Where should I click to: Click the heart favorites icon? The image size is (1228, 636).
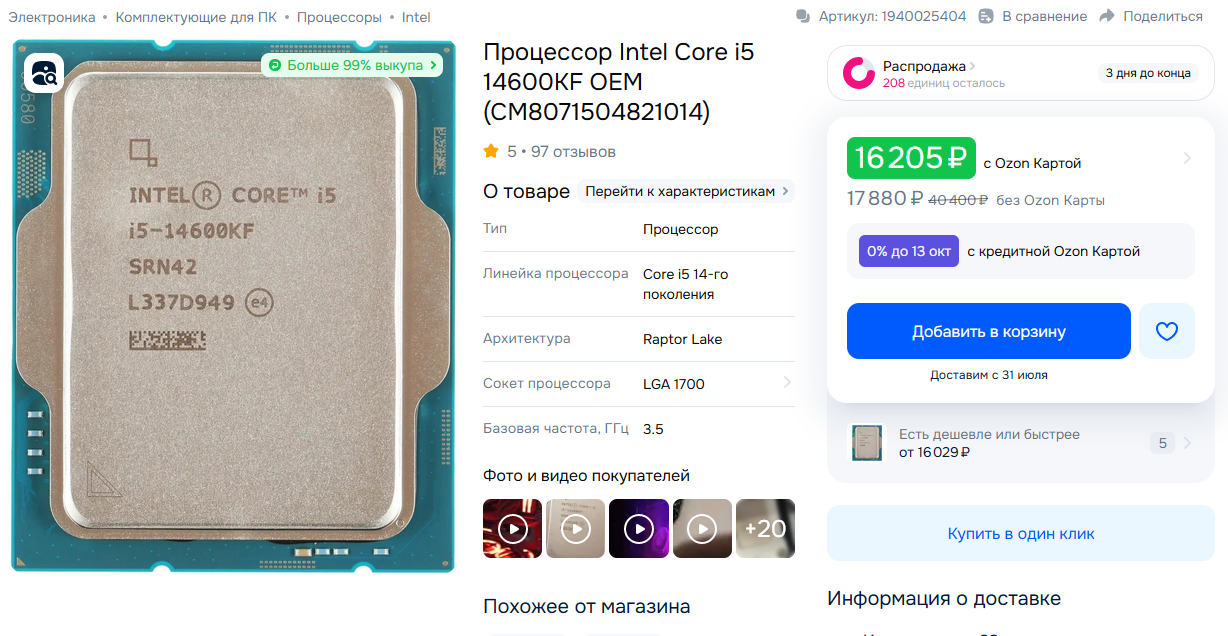pos(1167,331)
